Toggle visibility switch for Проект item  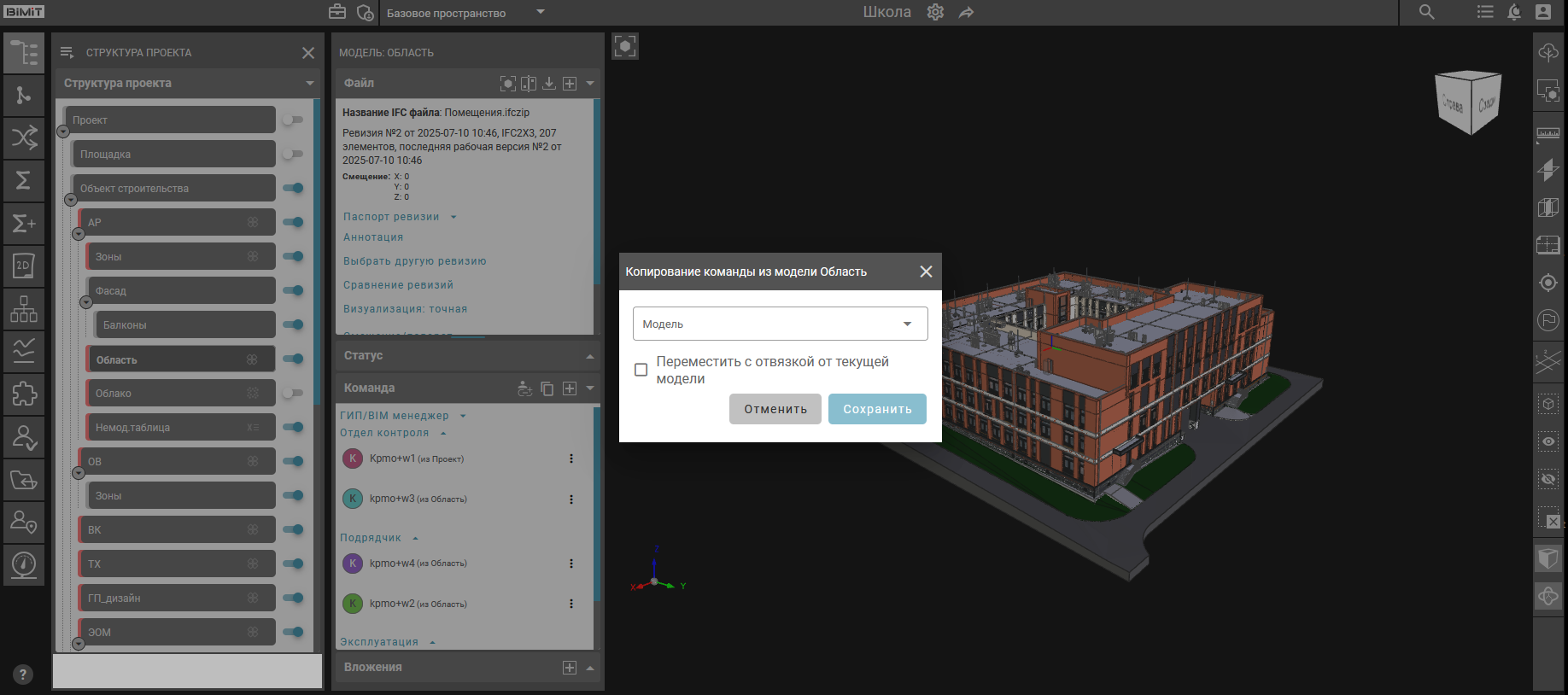tap(293, 120)
